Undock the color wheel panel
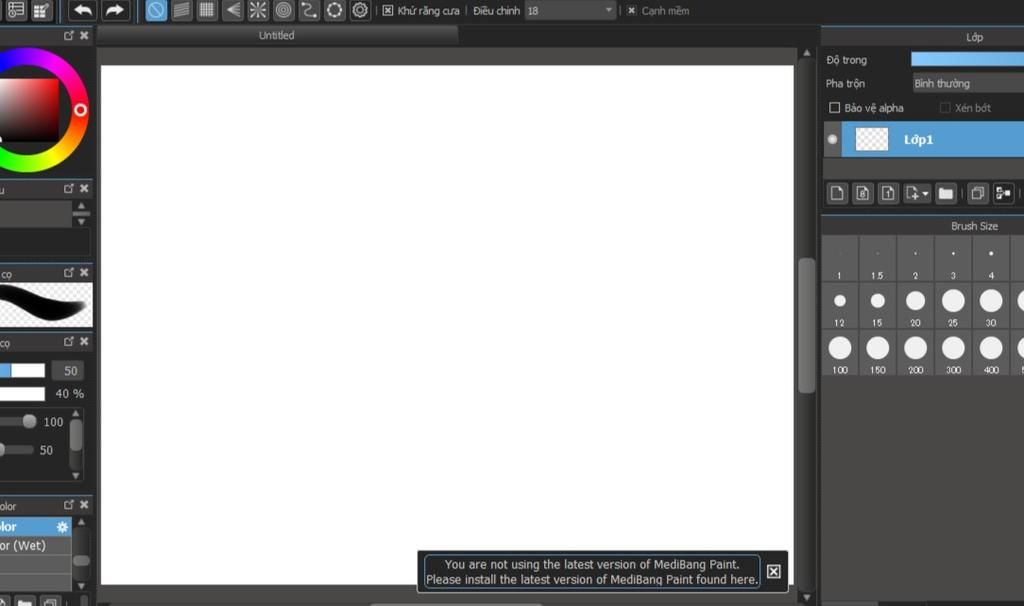 (69, 35)
